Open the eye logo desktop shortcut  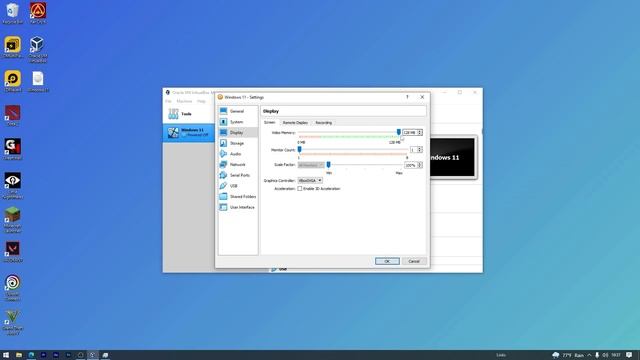[x=13, y=185]
